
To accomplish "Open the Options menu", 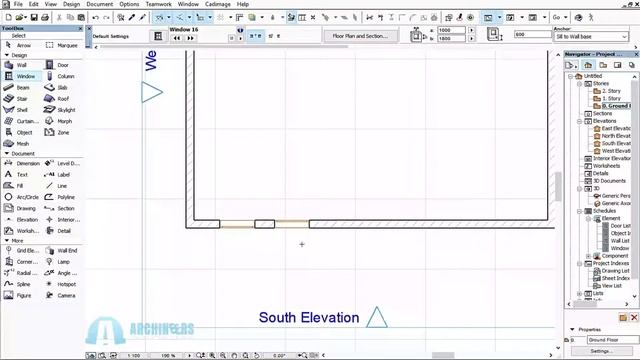I will pyautogui.click(x=129, y=4).
